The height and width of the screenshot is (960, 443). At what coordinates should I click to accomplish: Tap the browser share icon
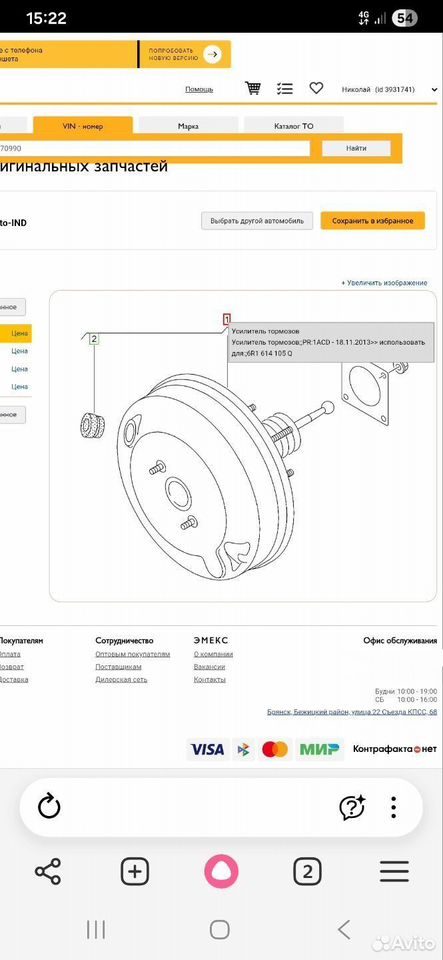point(48,871)
